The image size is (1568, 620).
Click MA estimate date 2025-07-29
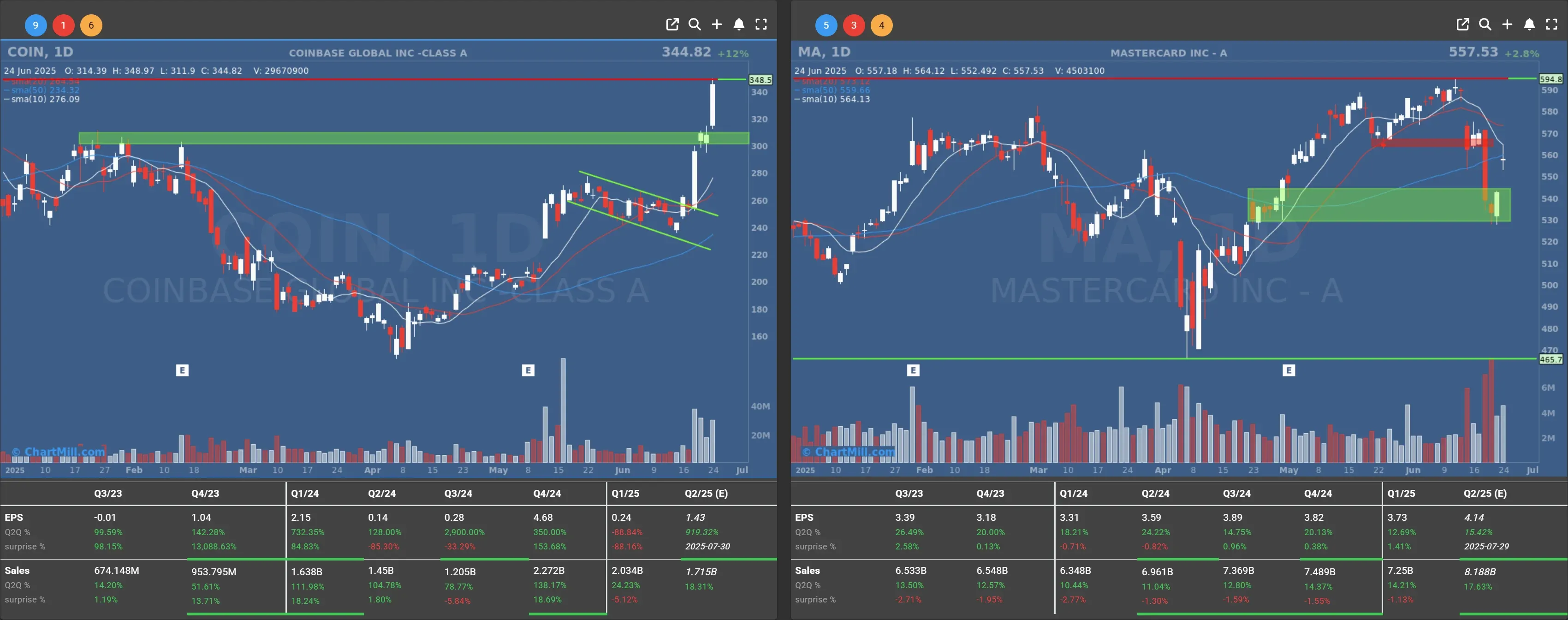(x=1486, y=546)
